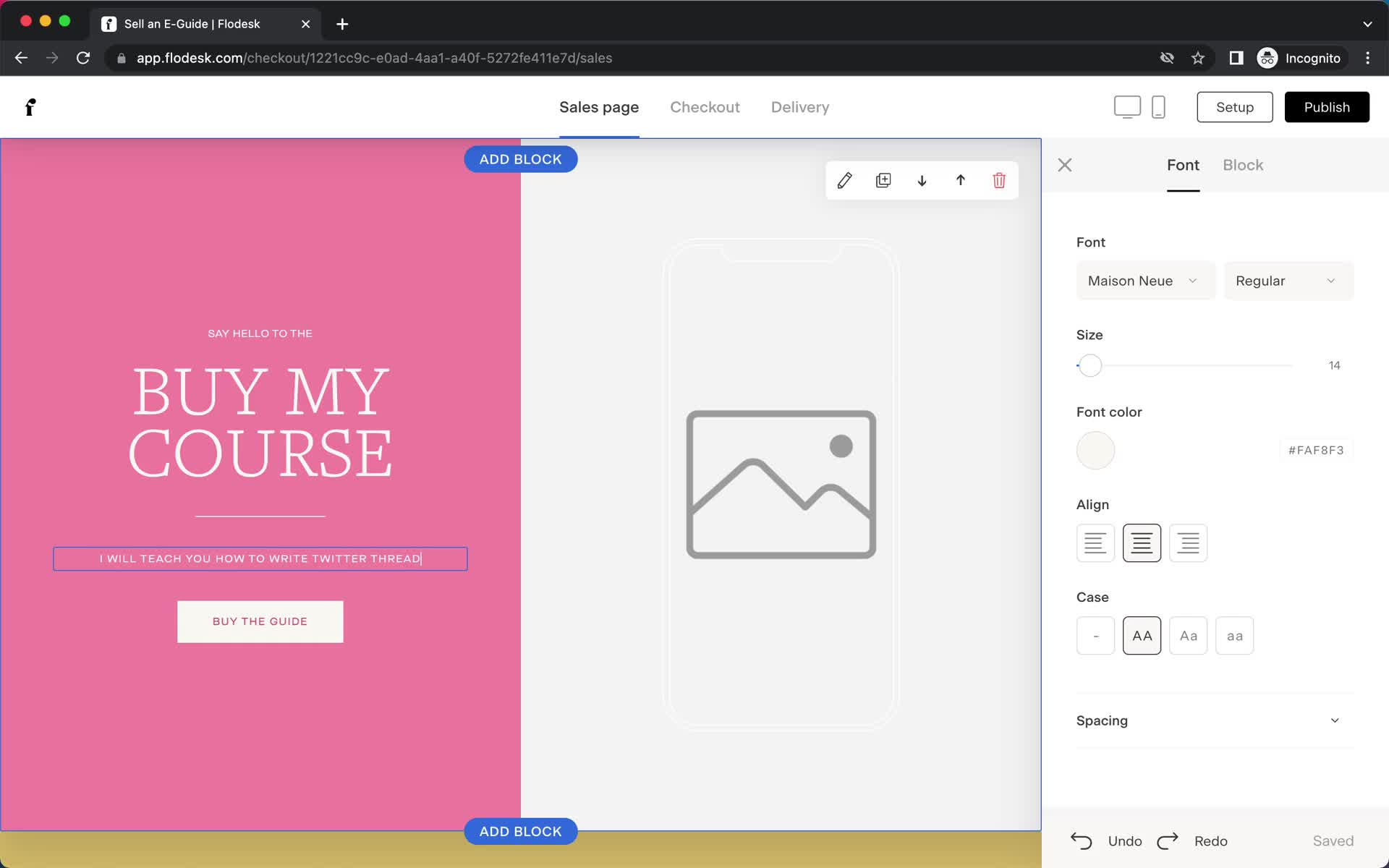
Task: Click the font size slider handle
Action: tap(1090, 365)
